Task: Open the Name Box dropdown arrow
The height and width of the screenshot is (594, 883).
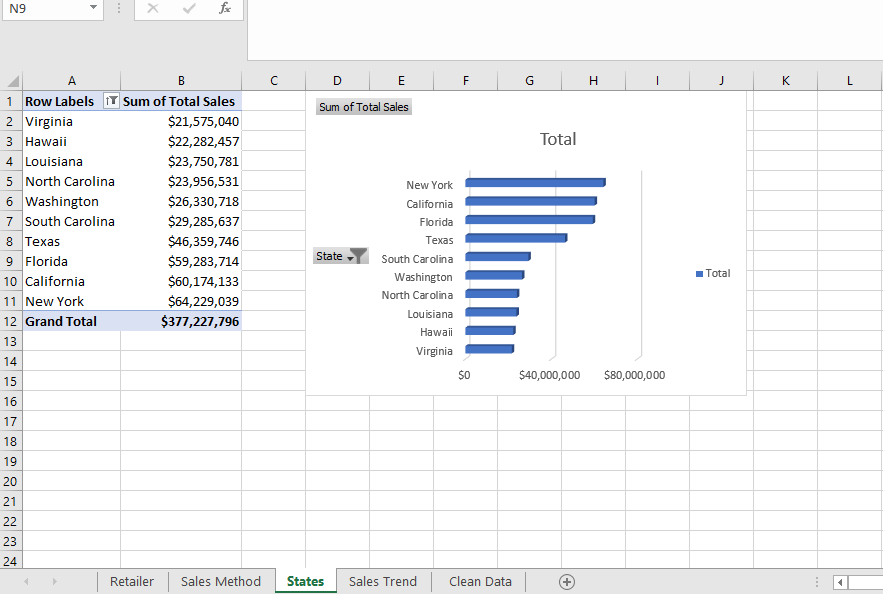Action: click(93, 9)
